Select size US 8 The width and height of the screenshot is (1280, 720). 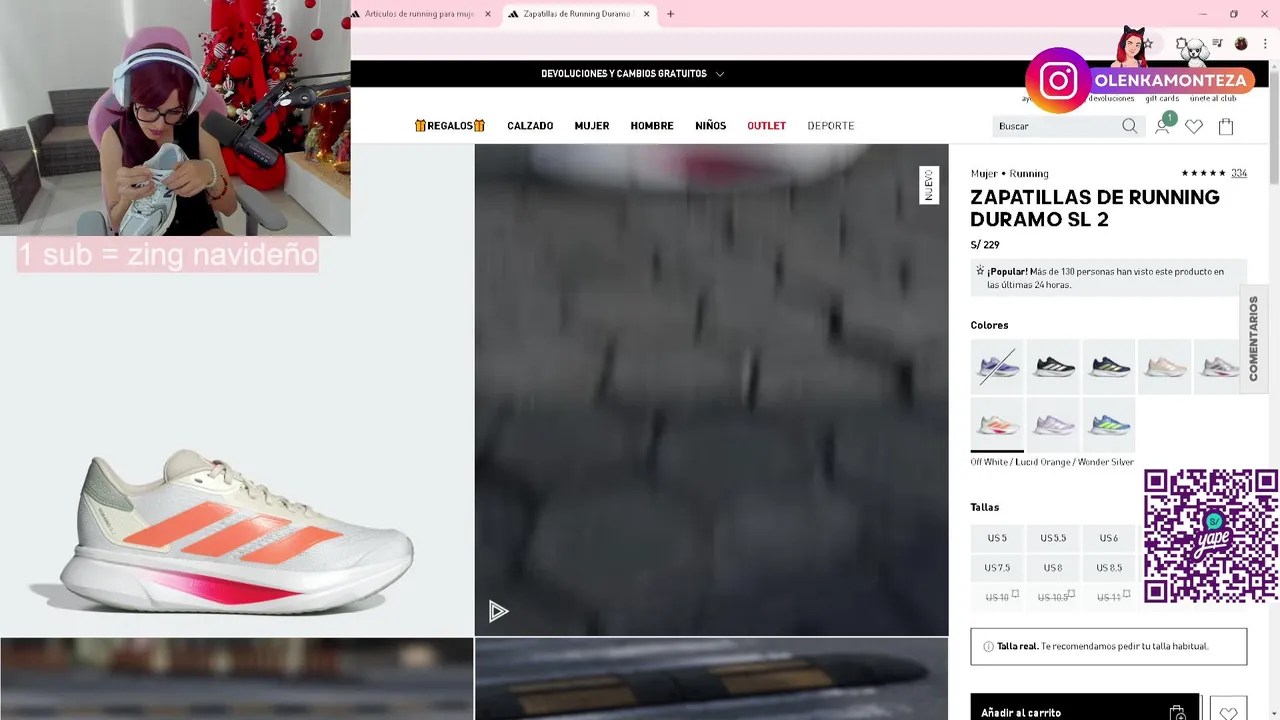pos(1053,567)
